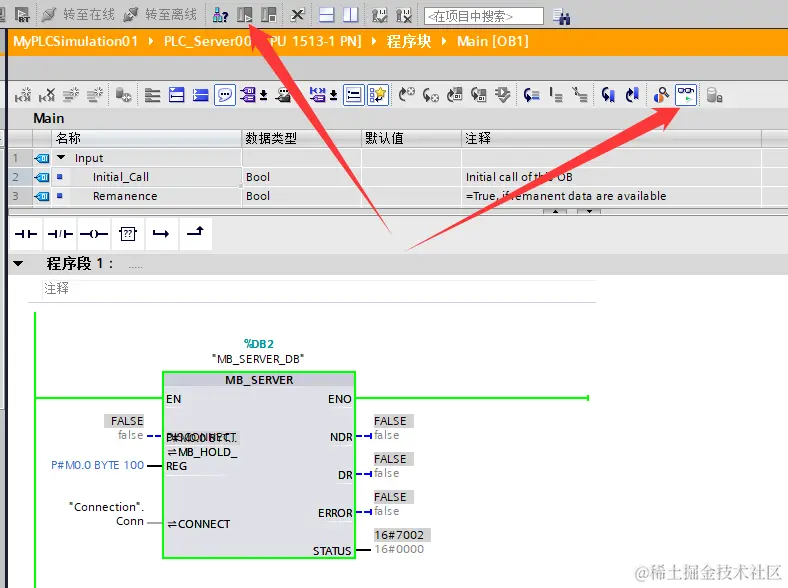Image resolution: width=788 pixels, height=588 pixels.
Task: Click the Delete network icon
Action: (47, 94)
